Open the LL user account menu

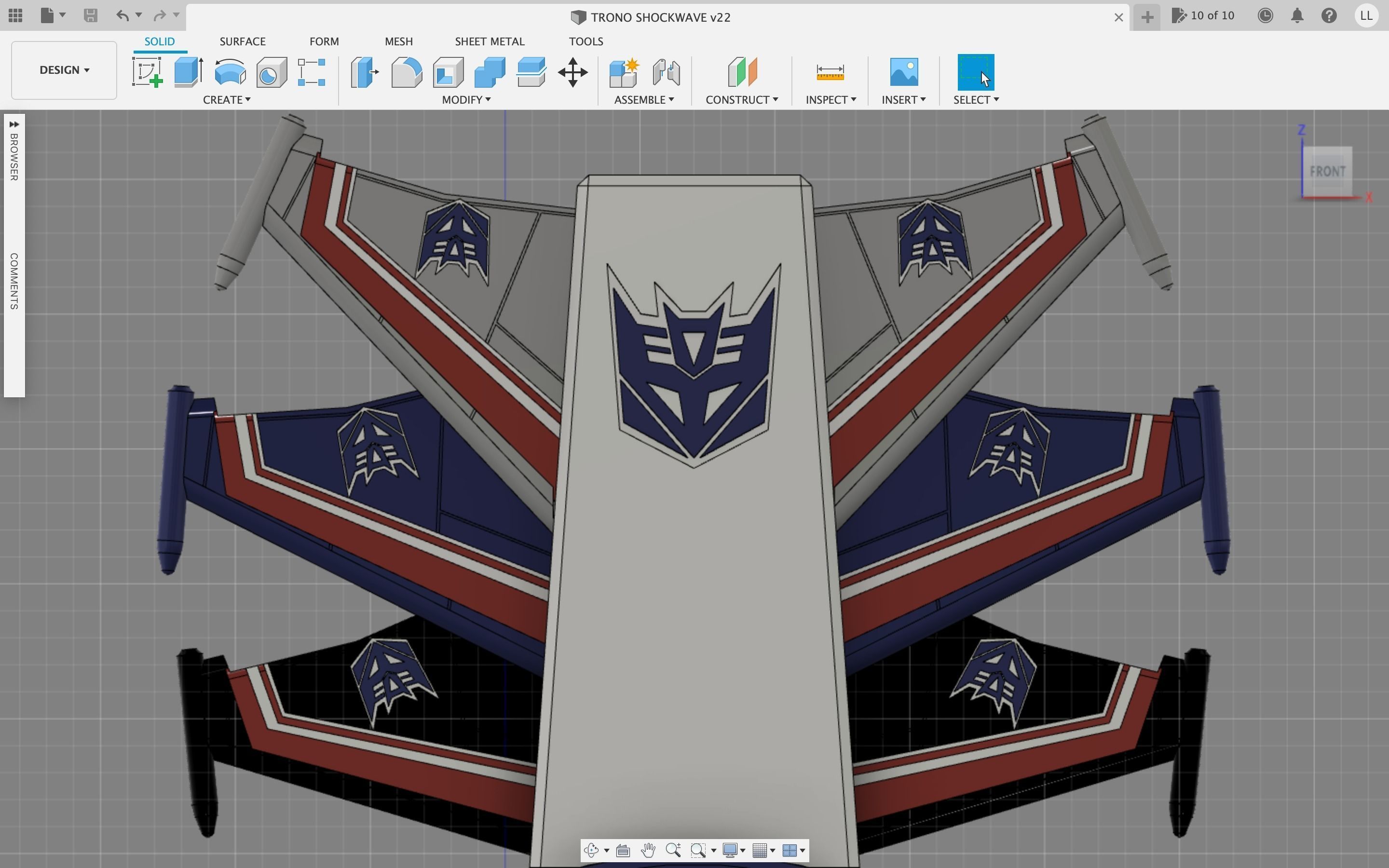1367,15
